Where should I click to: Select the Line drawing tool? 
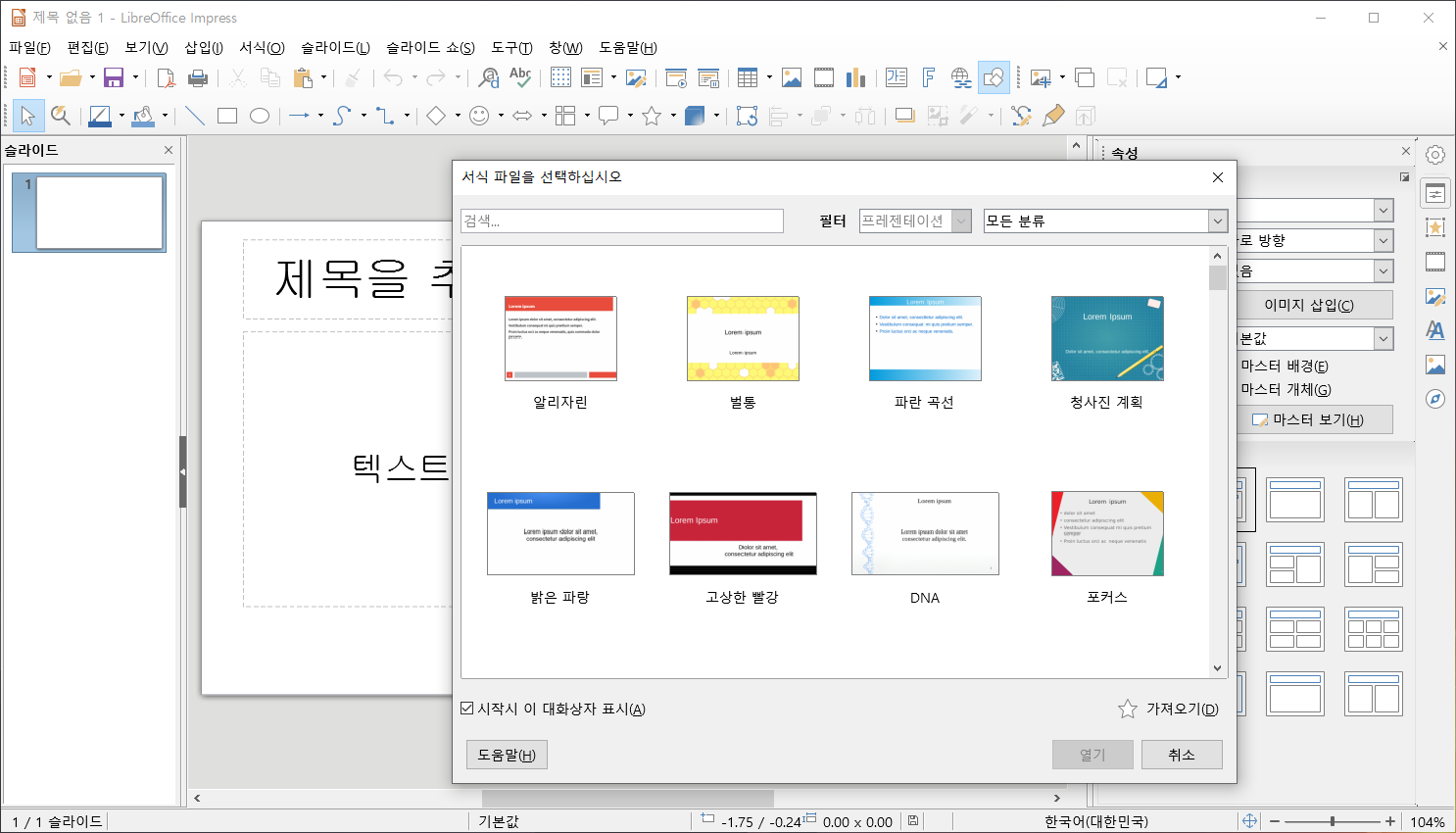(195, 116)
